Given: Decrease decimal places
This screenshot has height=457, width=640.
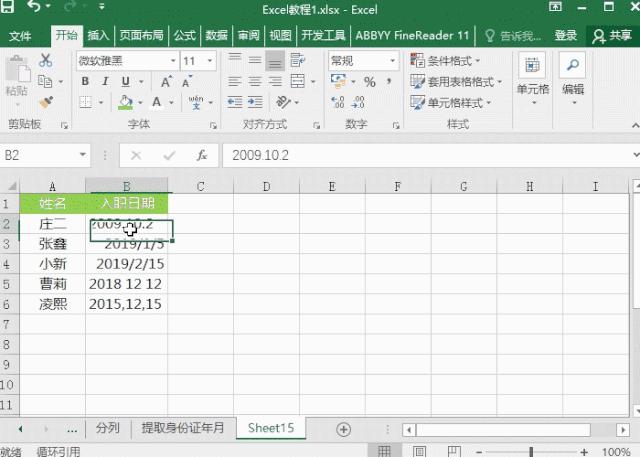Looking at the screenshot, I should pyautogui.click(x=358, y=102).
